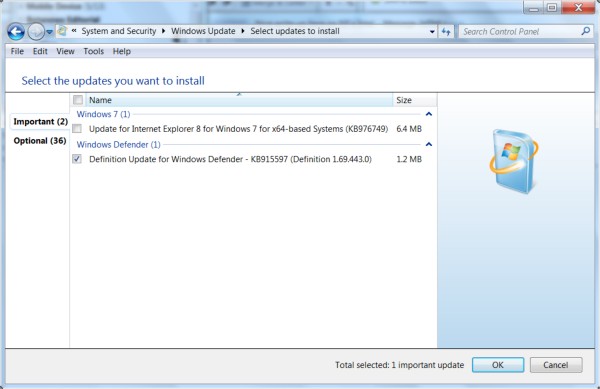This screenshot has width=600, height=389.
Task: Open System and Security breadcrumb
Action: [x=119, y=31]
